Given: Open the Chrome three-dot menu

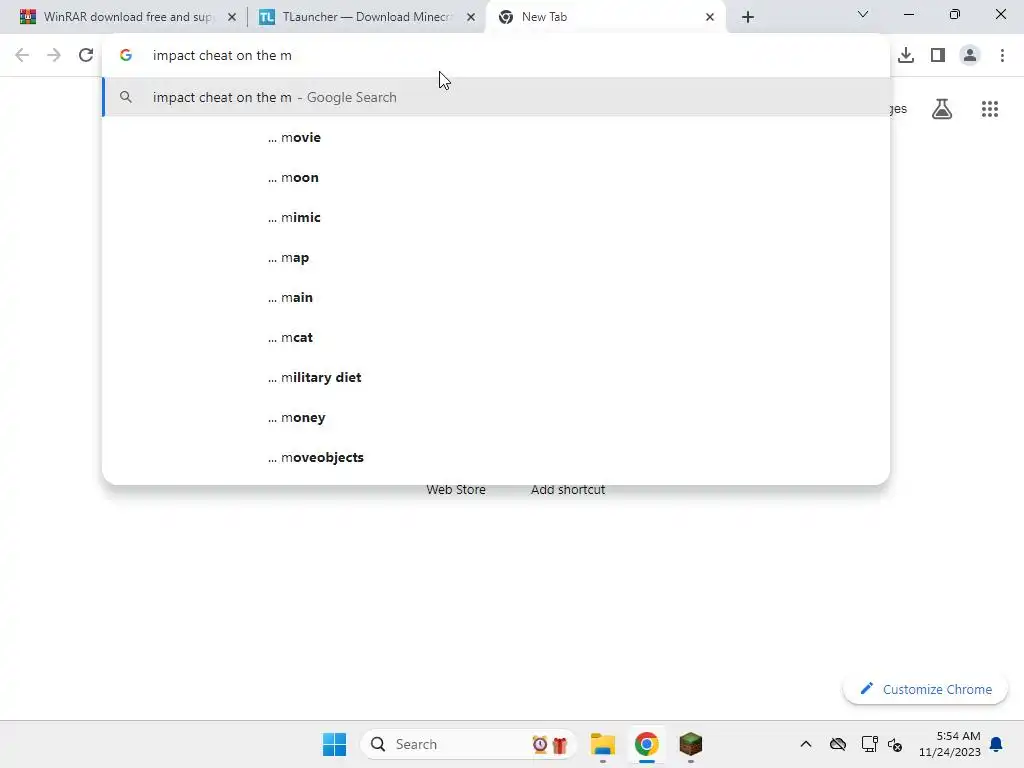Looking at the screenshot, I should tap(1002, 56).
